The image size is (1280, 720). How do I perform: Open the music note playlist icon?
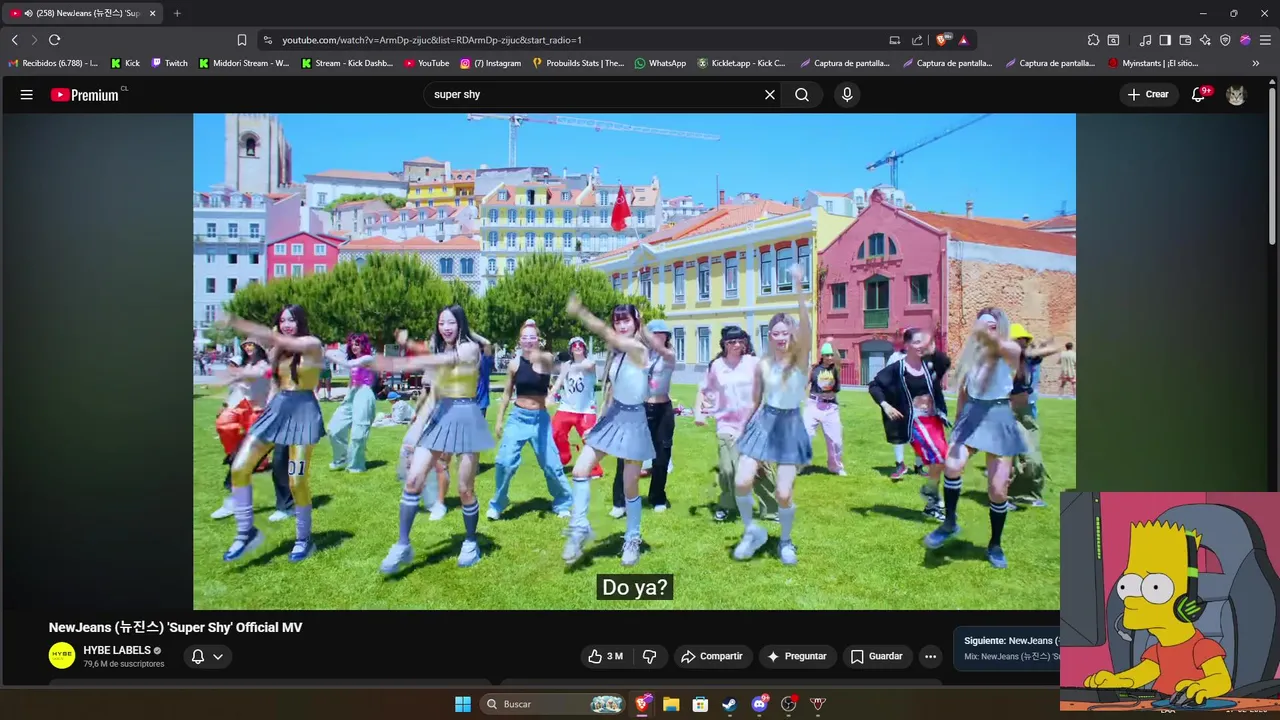[x=1145, y=40]
